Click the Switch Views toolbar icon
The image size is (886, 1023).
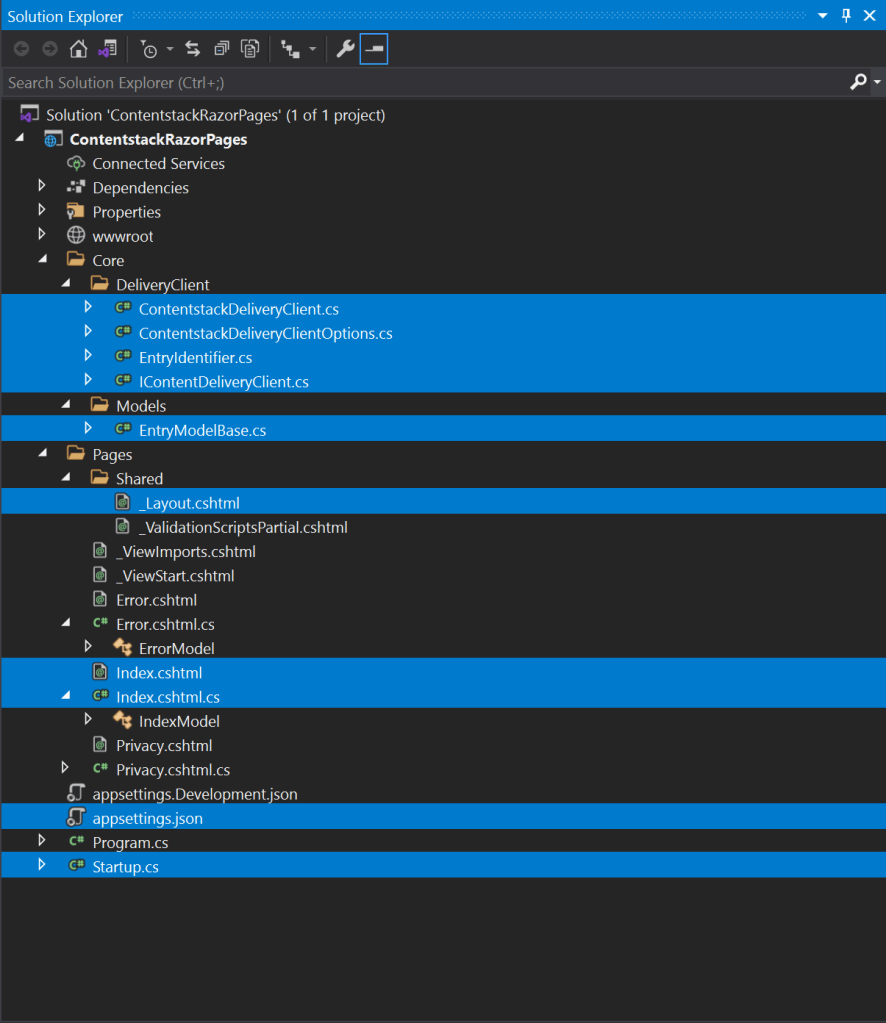pyautogui.click(x=106, y=49)
